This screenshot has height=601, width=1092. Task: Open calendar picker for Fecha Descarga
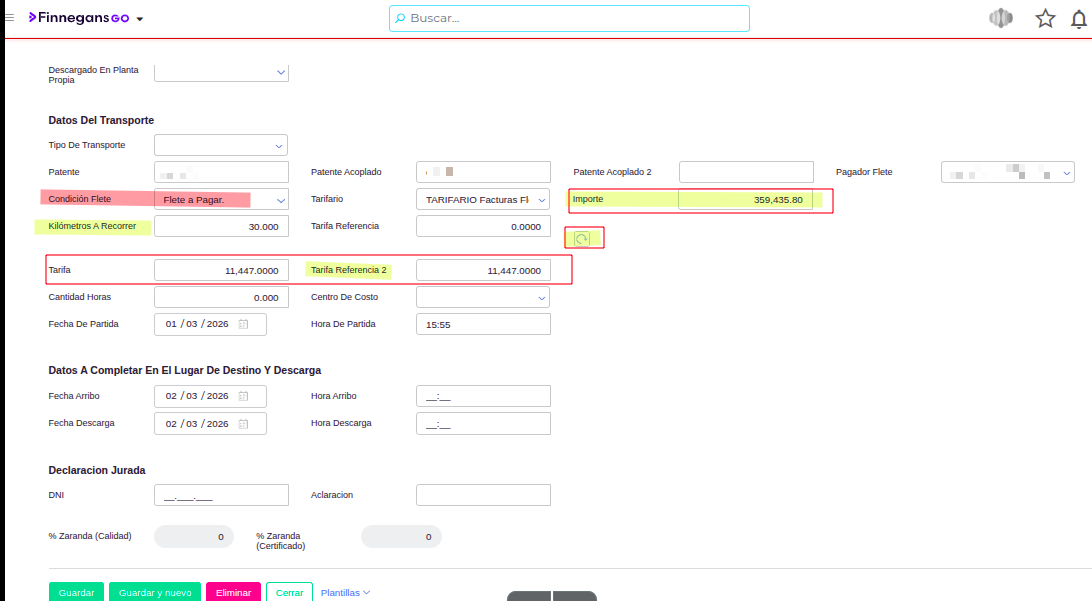(243, 423)
